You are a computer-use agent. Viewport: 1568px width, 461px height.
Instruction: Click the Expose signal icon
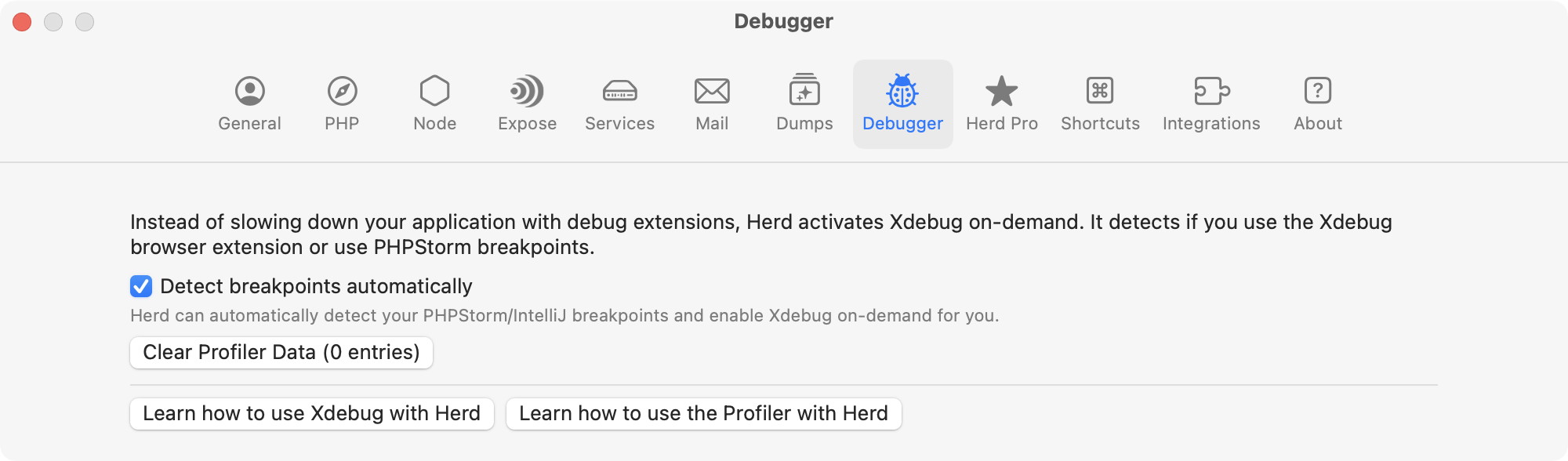click(527, 92)
